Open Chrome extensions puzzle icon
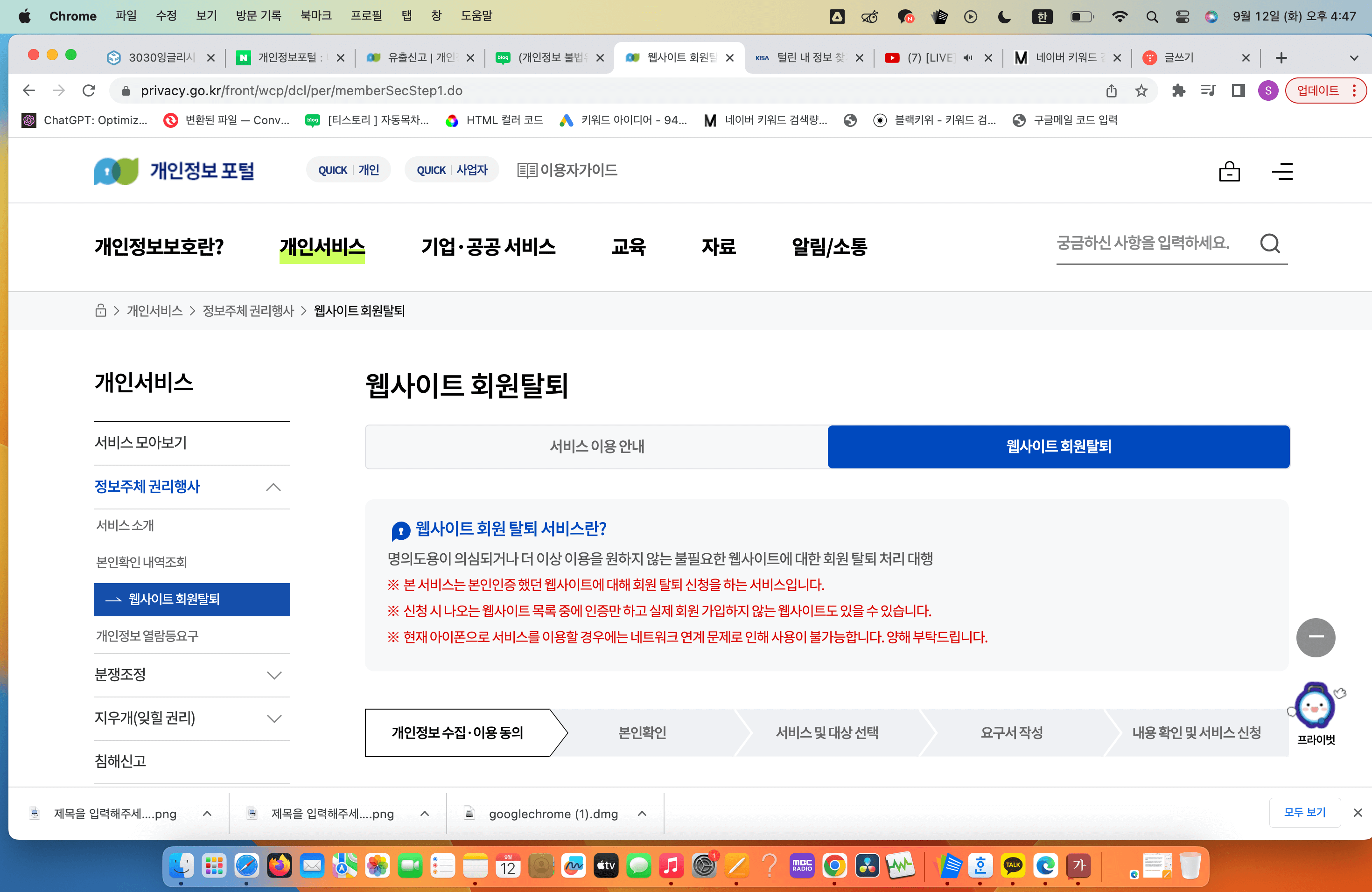This screenshot has height=892, width=1372. coord(1178,91)
